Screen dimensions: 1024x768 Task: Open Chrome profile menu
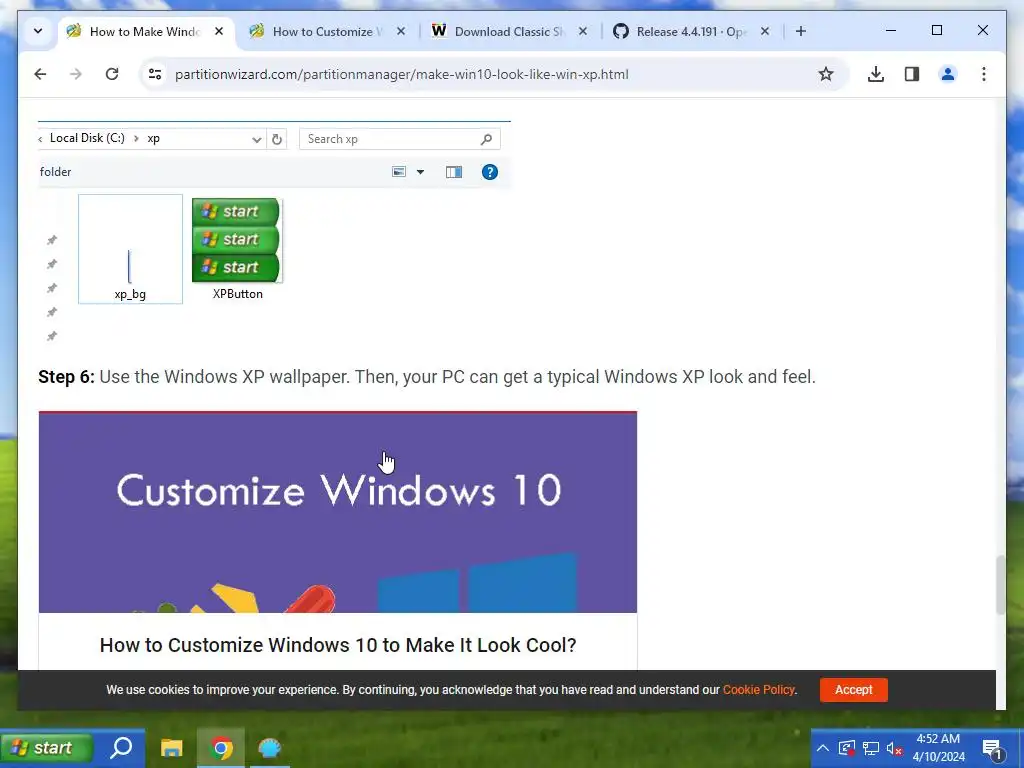pos(948,74)
